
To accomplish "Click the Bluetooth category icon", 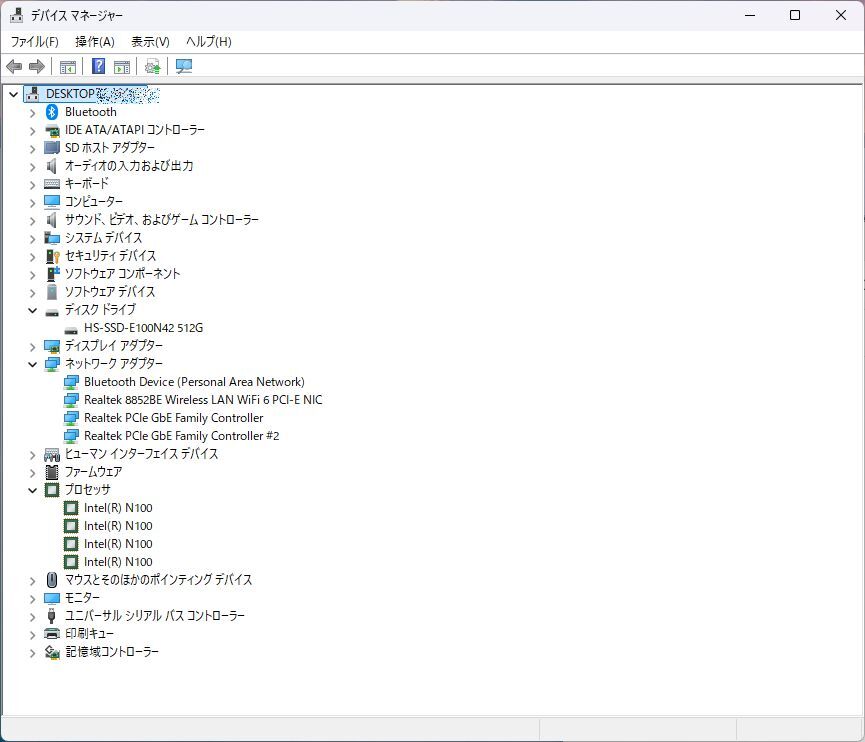I will point(52,112).
